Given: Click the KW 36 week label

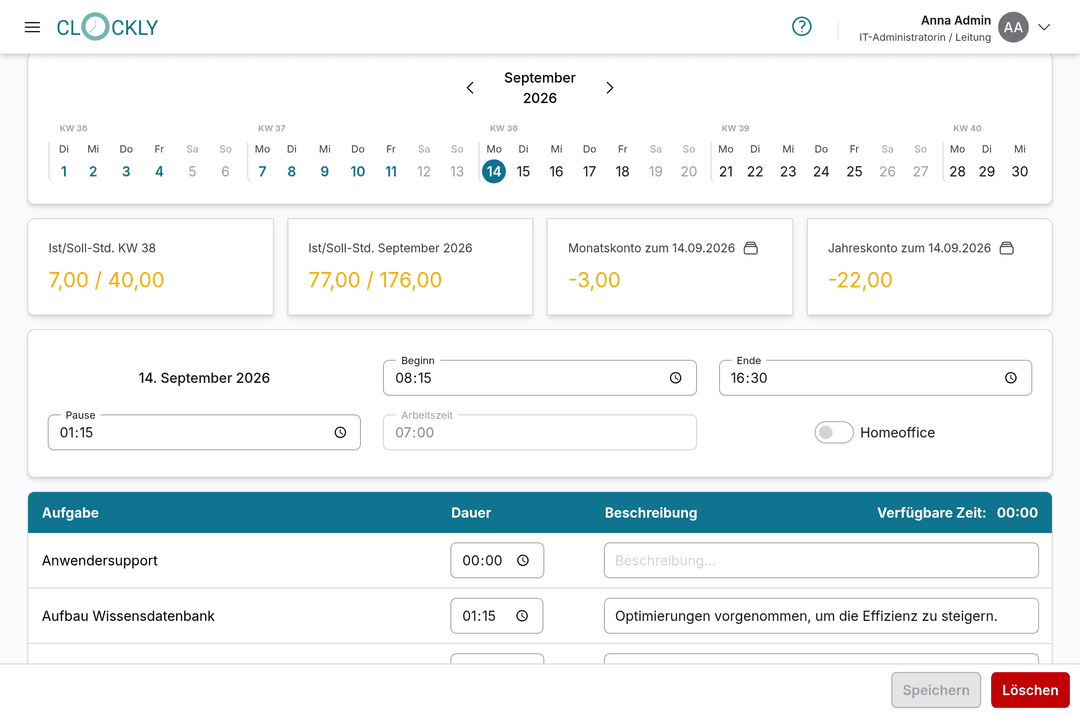Looking at the screenshot, I should 73,128.
